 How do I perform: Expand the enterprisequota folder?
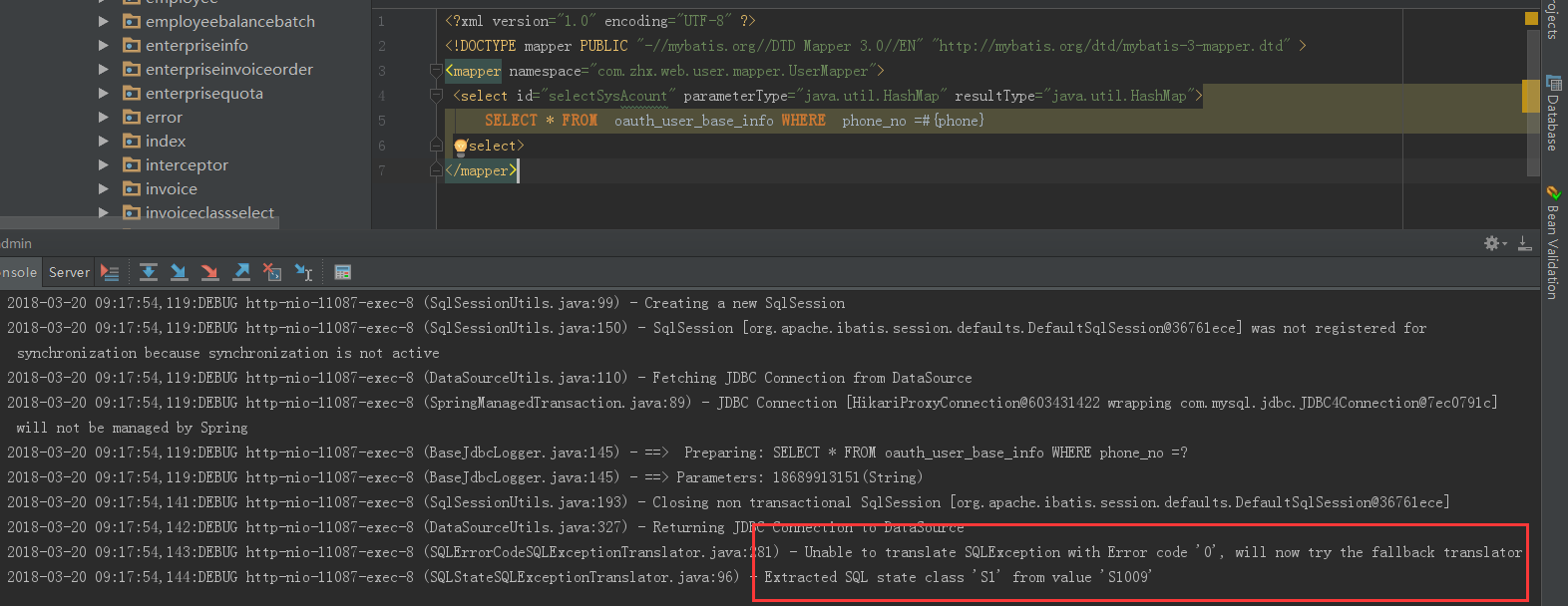(104, 93)
